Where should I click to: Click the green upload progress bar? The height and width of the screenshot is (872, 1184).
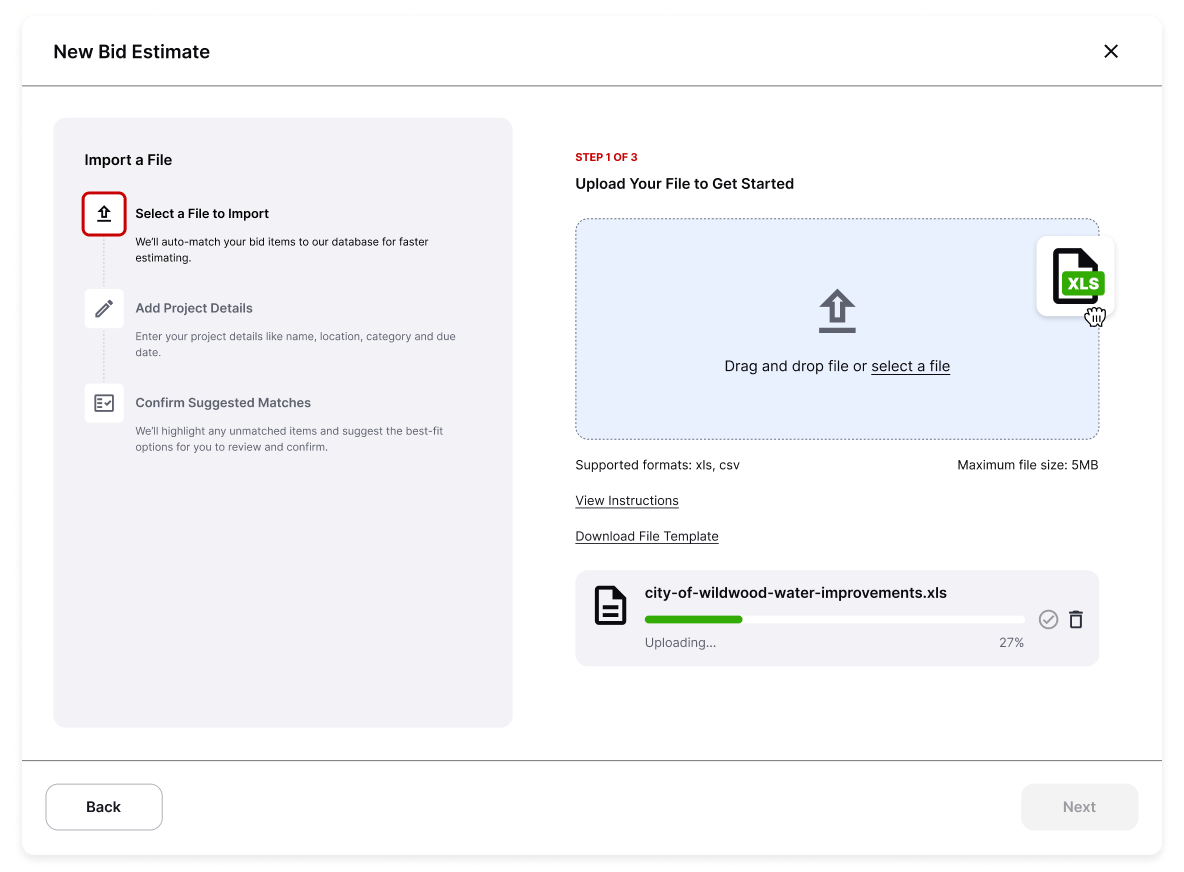tap(694, 620)
